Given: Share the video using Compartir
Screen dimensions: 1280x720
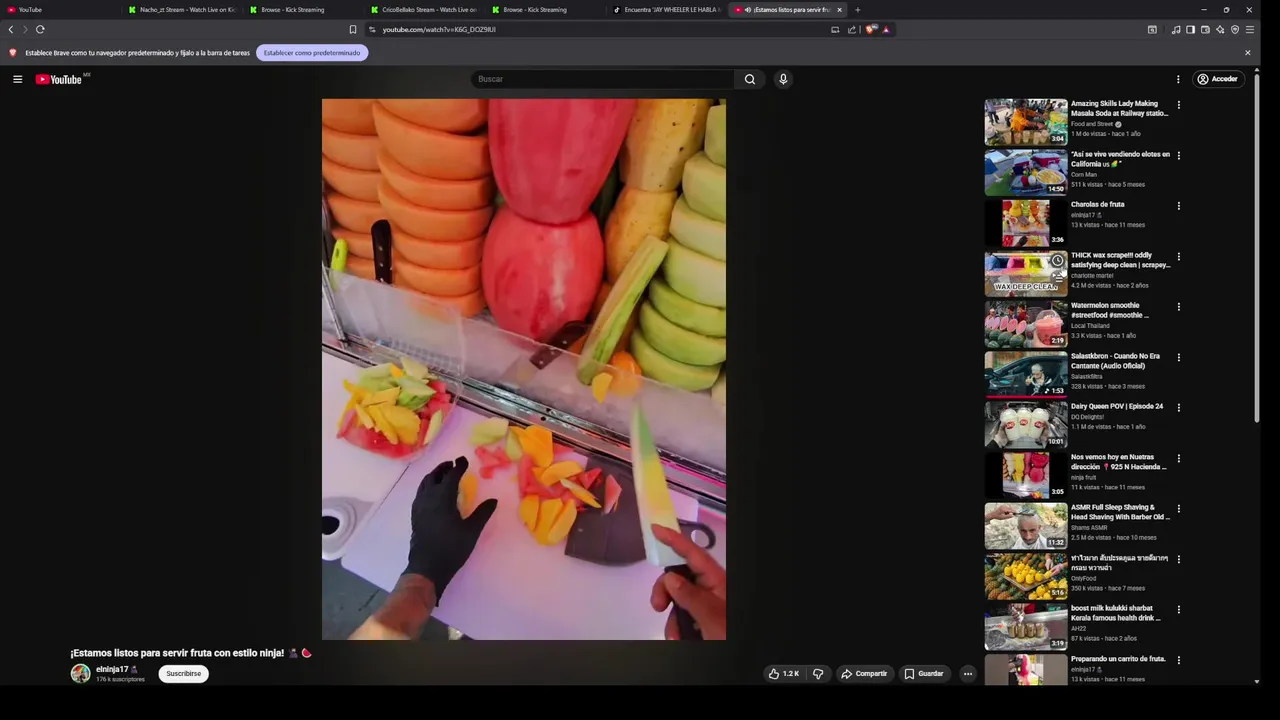Looking at the screenshot, I should [864, 674].
